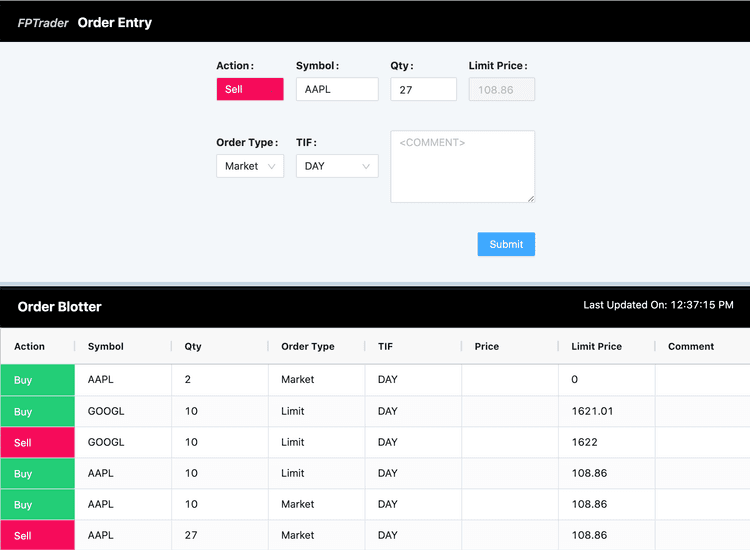Sort by the Qty column header
750x550 pixels.
click(193, 346)
